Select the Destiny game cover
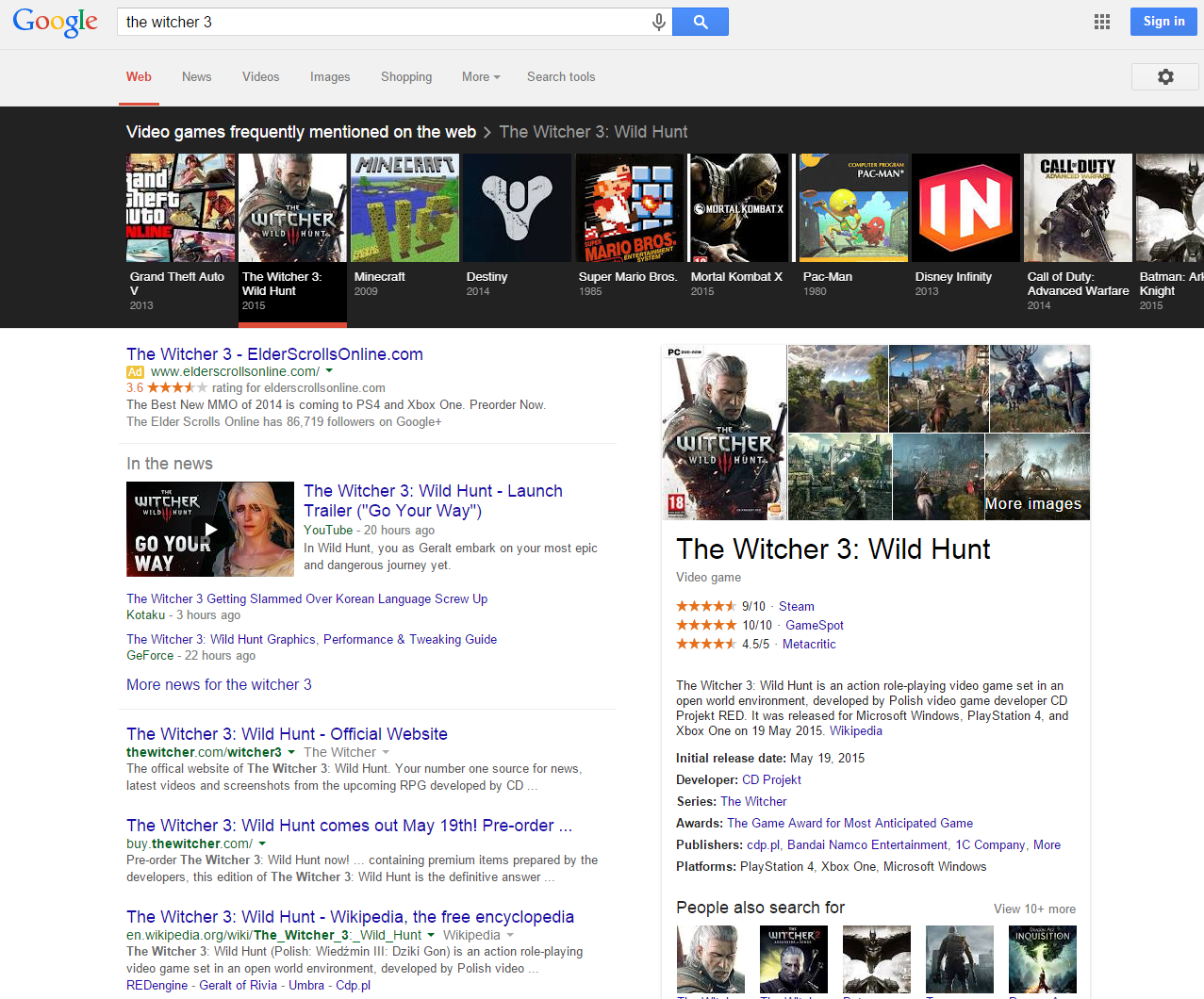This screenshot has height=999, width=1204. tap(517, 208)
